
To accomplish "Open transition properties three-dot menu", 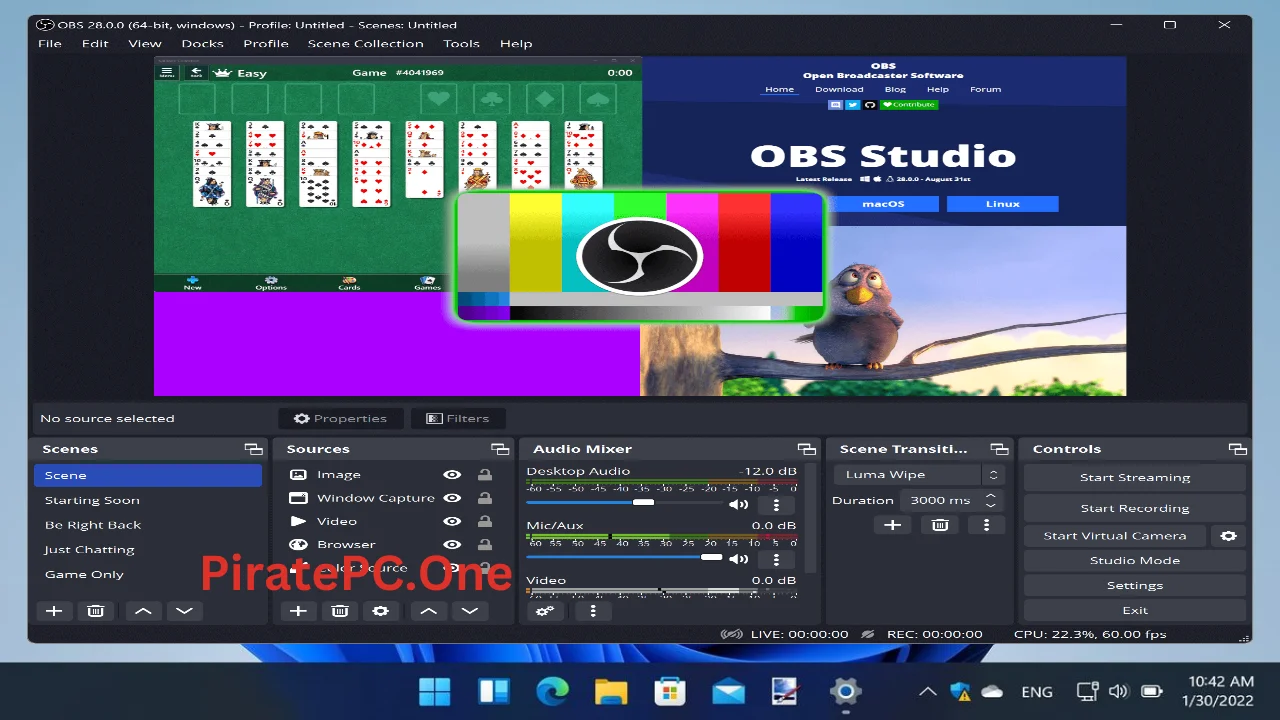I will click(986, 525).
